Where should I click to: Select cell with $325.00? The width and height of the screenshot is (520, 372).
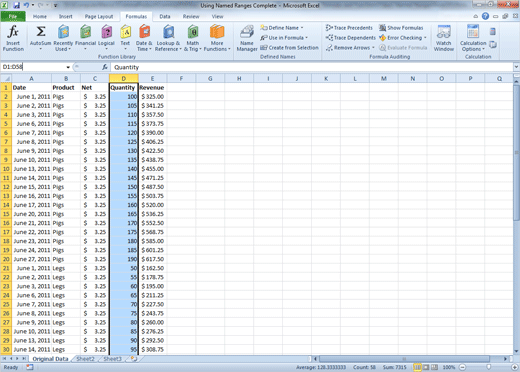tap(152, 96)
